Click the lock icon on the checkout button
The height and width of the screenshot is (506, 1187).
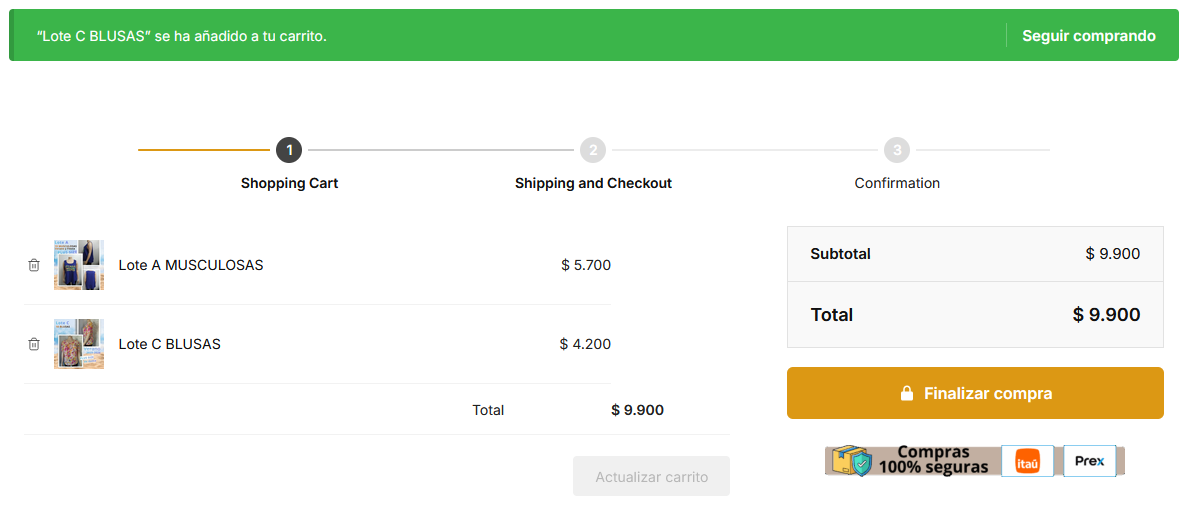click(907, 393)
